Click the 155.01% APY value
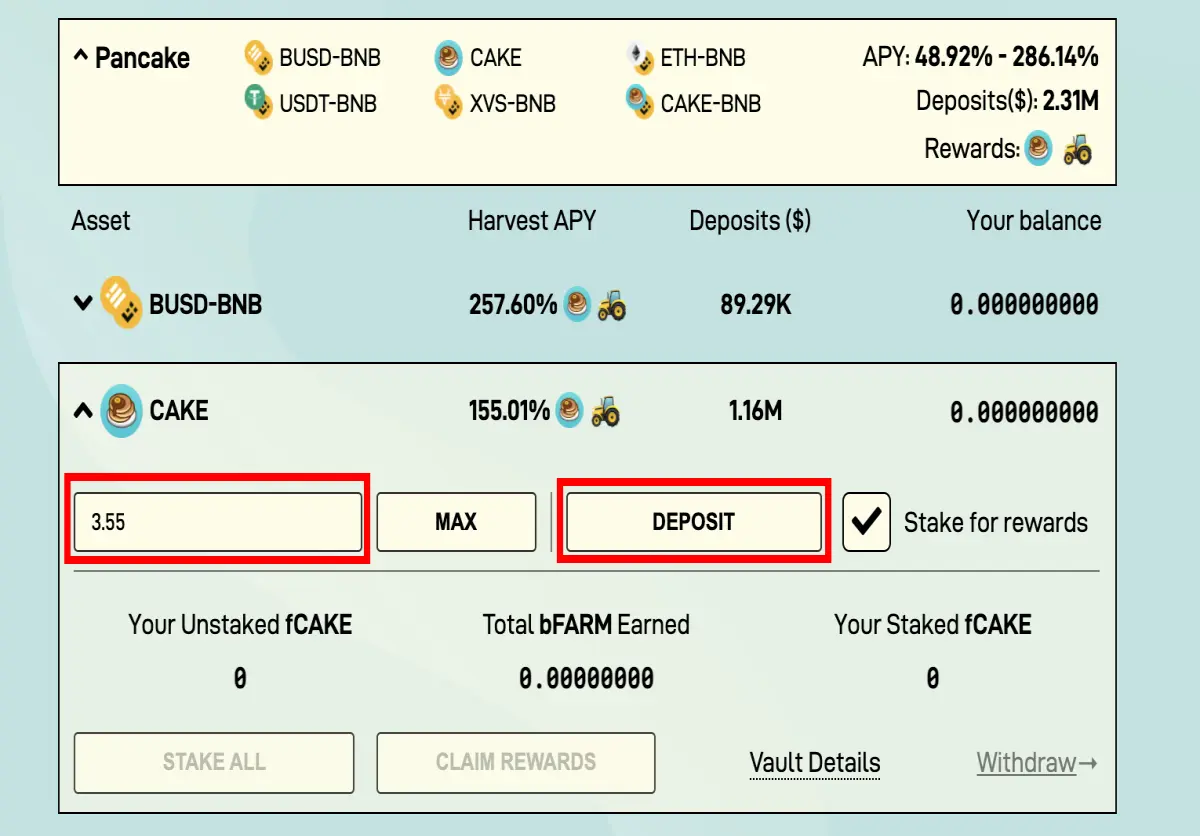 coord(510,411)
